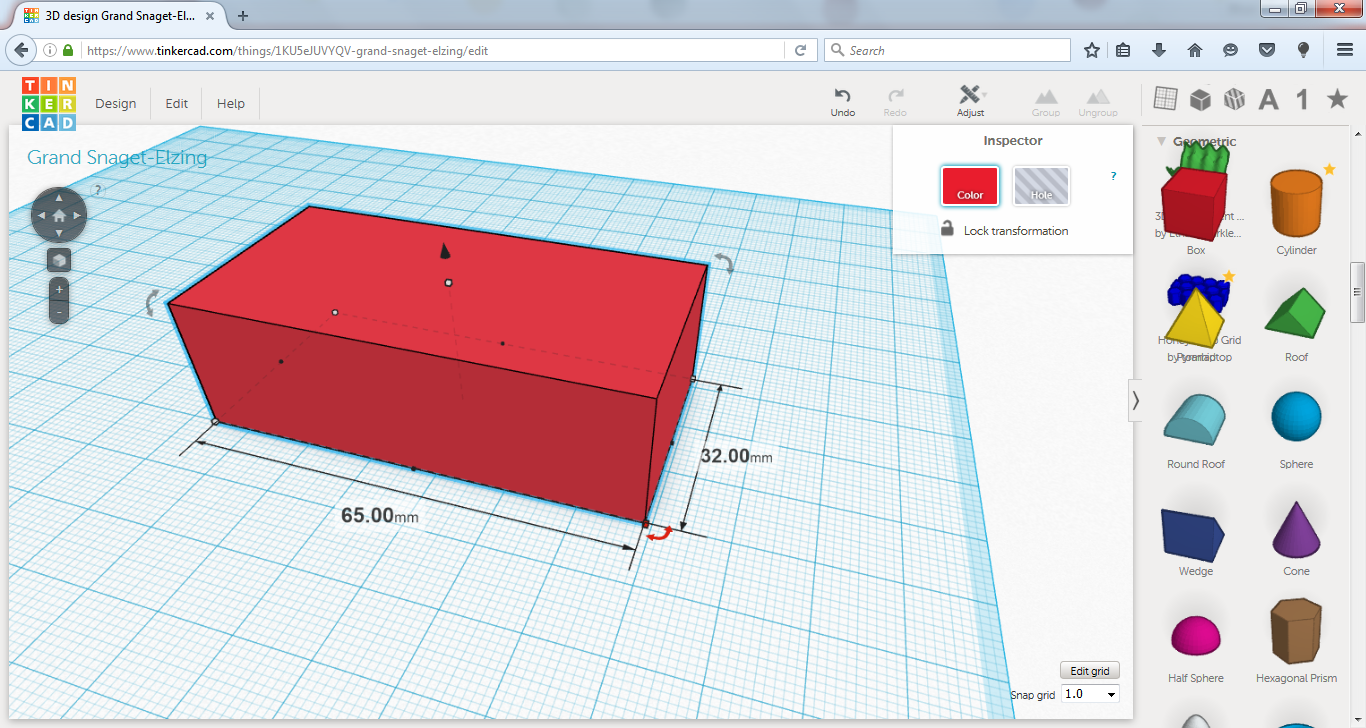Click the browser back button

pyautogui.click(x=21, y=50)
